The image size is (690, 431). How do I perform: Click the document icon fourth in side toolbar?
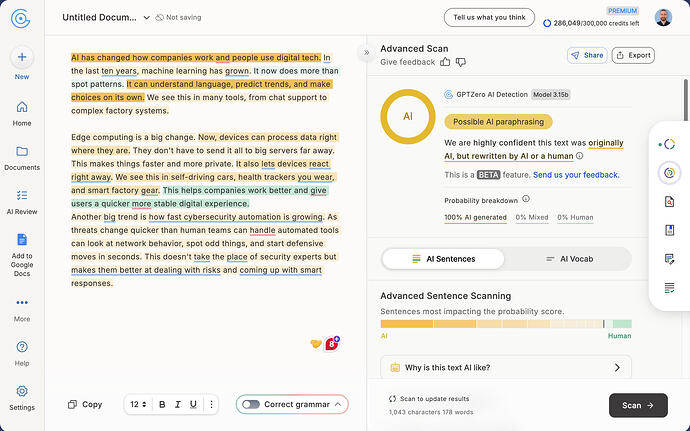(x=669, y=230)
